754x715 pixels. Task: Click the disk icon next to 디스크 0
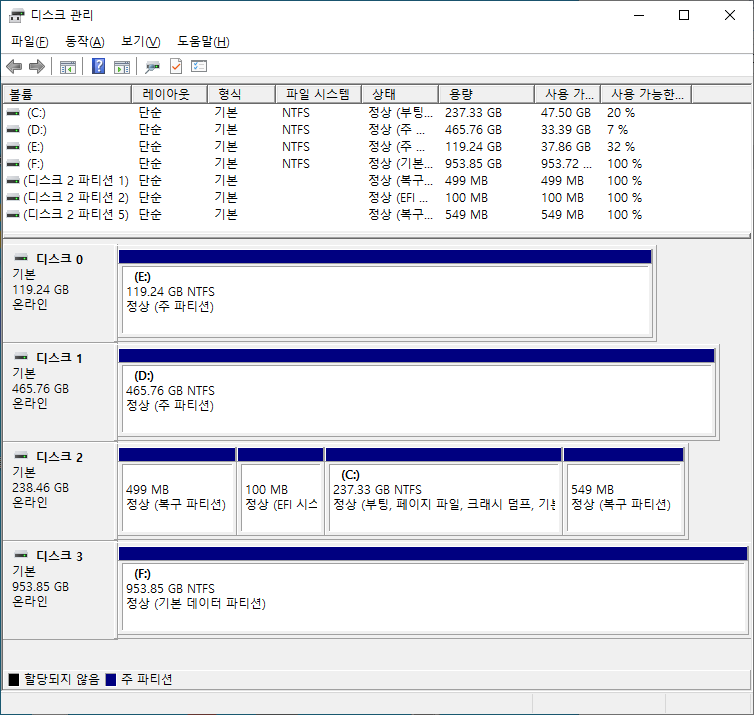tap(21, 258)
